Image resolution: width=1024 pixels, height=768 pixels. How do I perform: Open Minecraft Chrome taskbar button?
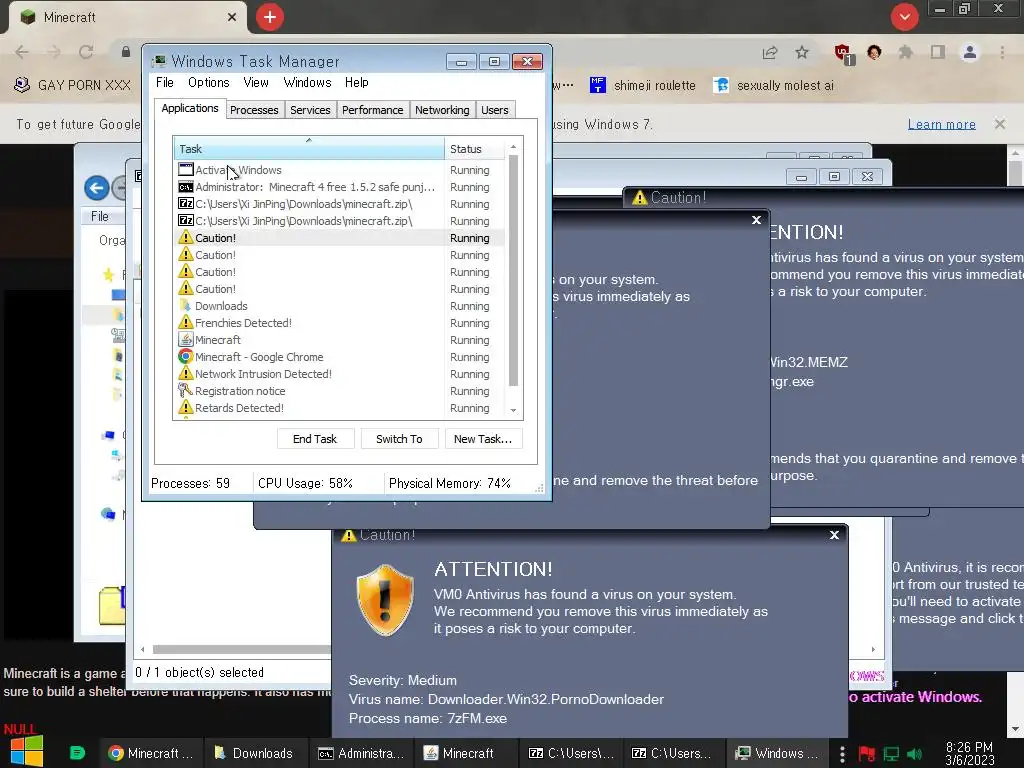(x=152, y=753)
